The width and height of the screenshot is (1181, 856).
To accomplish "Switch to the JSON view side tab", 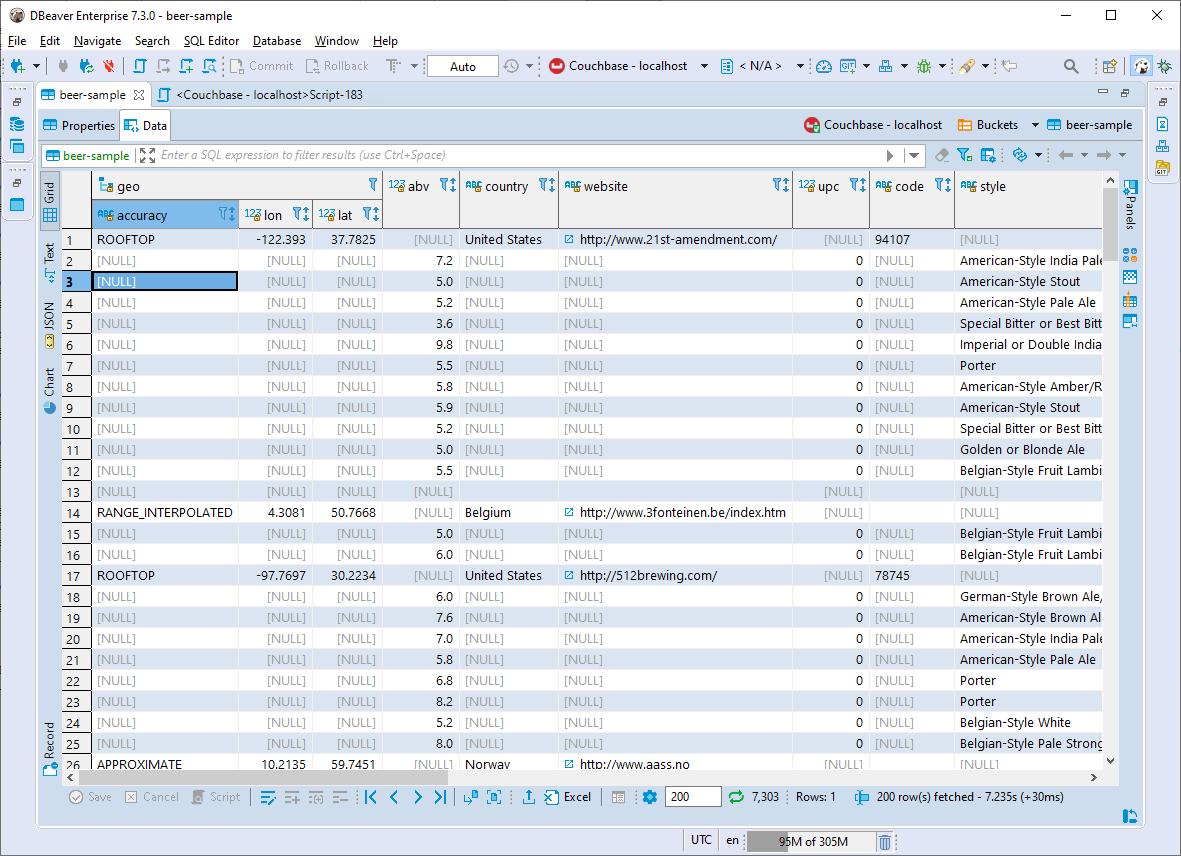I will pos(49,324).
